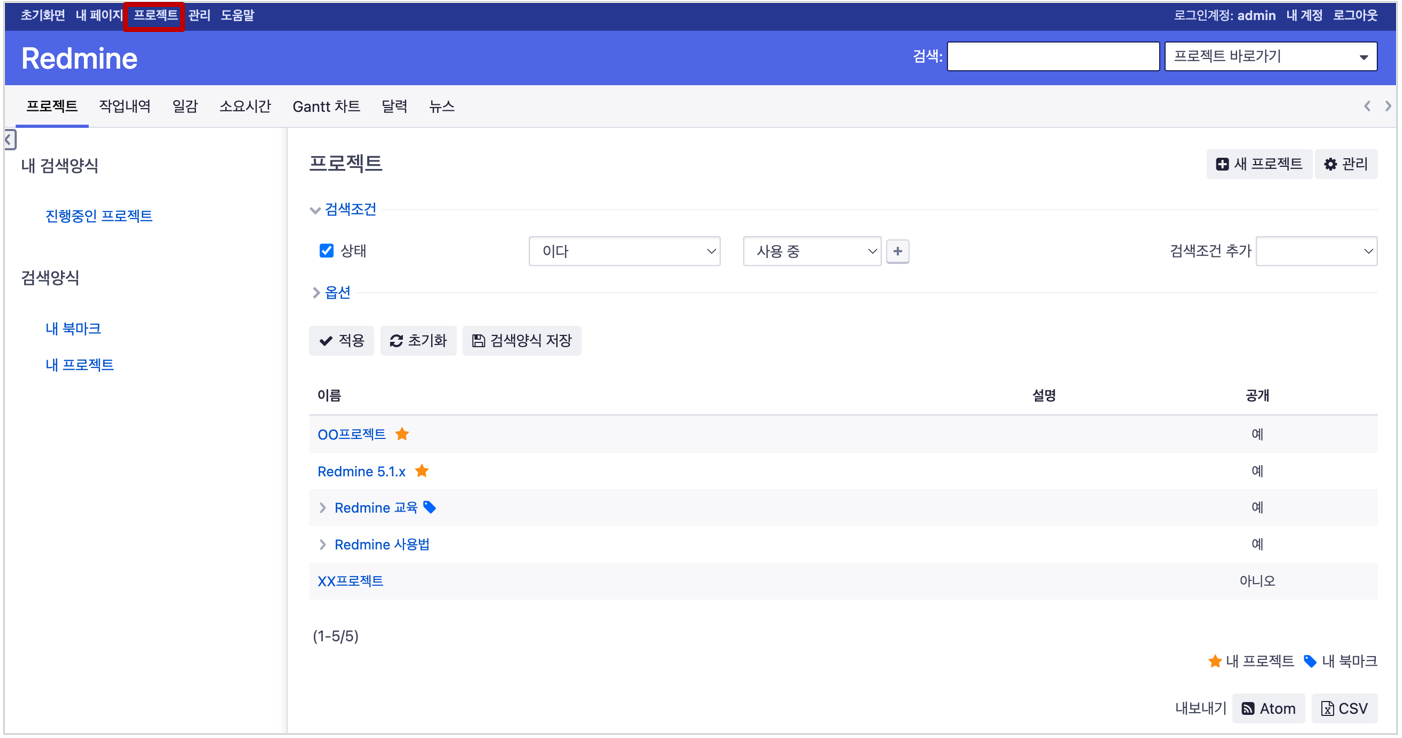Open the 진행중인 프로젝트 saved query
This screenshot has width=1402, height=738.
pyautogui.click(x=99, y=216)
